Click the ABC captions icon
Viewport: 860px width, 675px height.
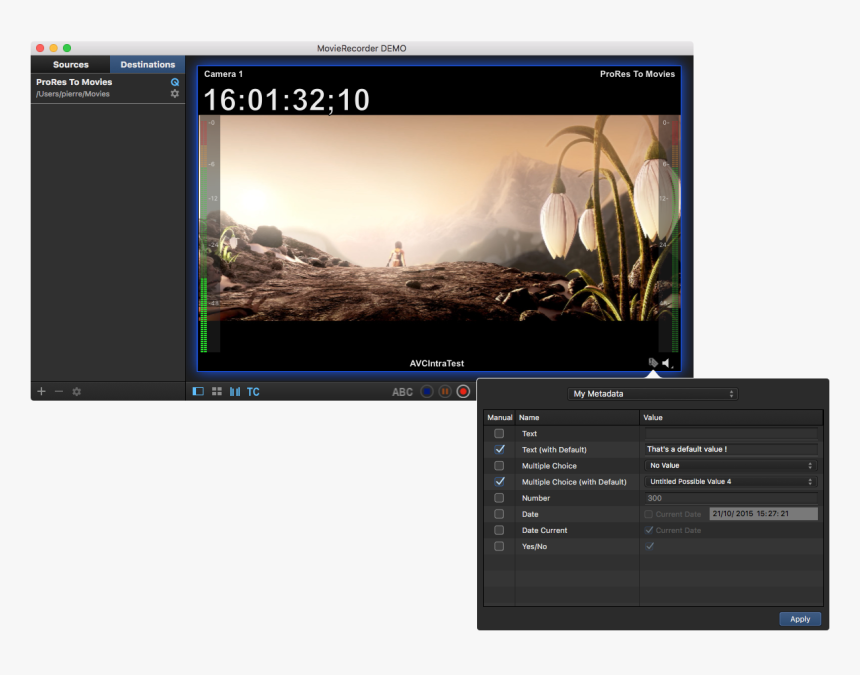pyautogui.click(x=402, y=392)
